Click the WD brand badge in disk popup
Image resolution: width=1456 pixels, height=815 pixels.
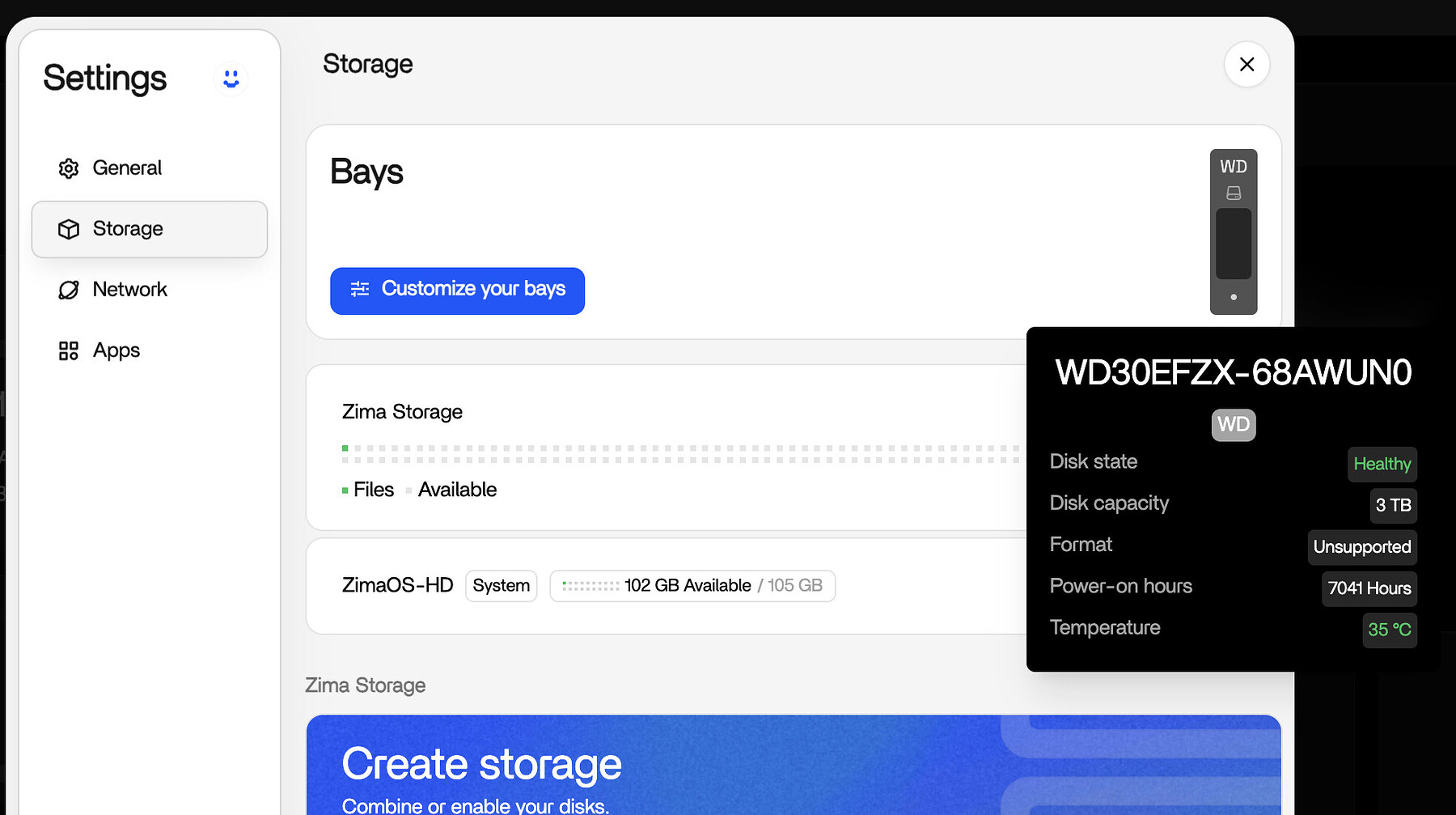(1234, 425)
